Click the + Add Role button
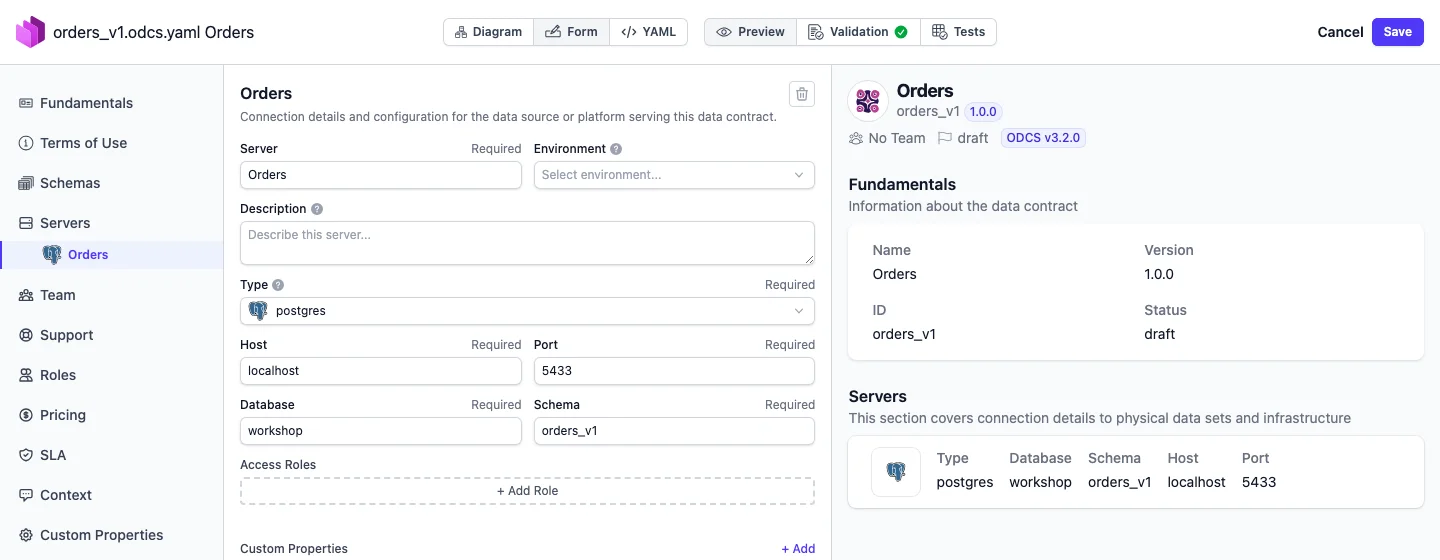1440x560 pixels. click(527, 491)
